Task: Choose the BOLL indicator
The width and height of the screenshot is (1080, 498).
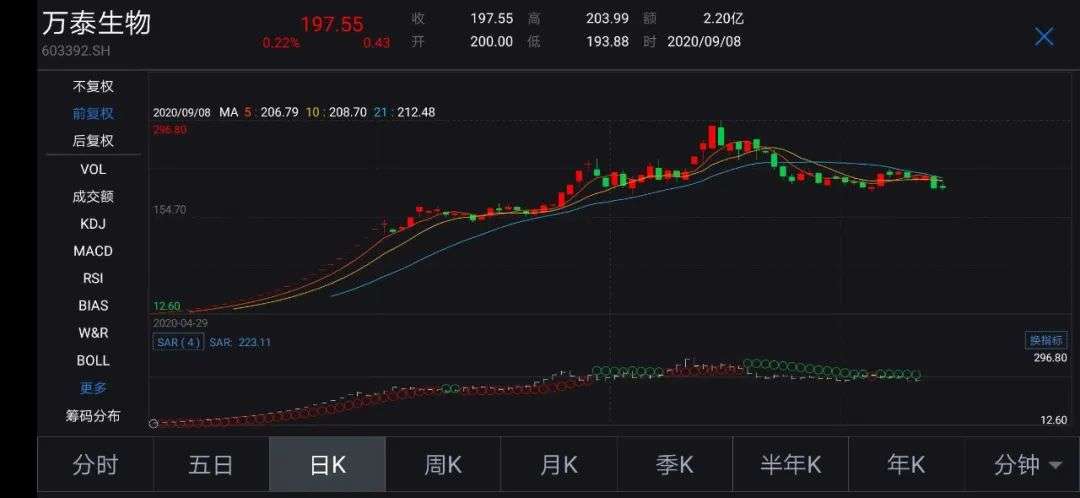Action: pyautogui.click(x=93, y=360)
